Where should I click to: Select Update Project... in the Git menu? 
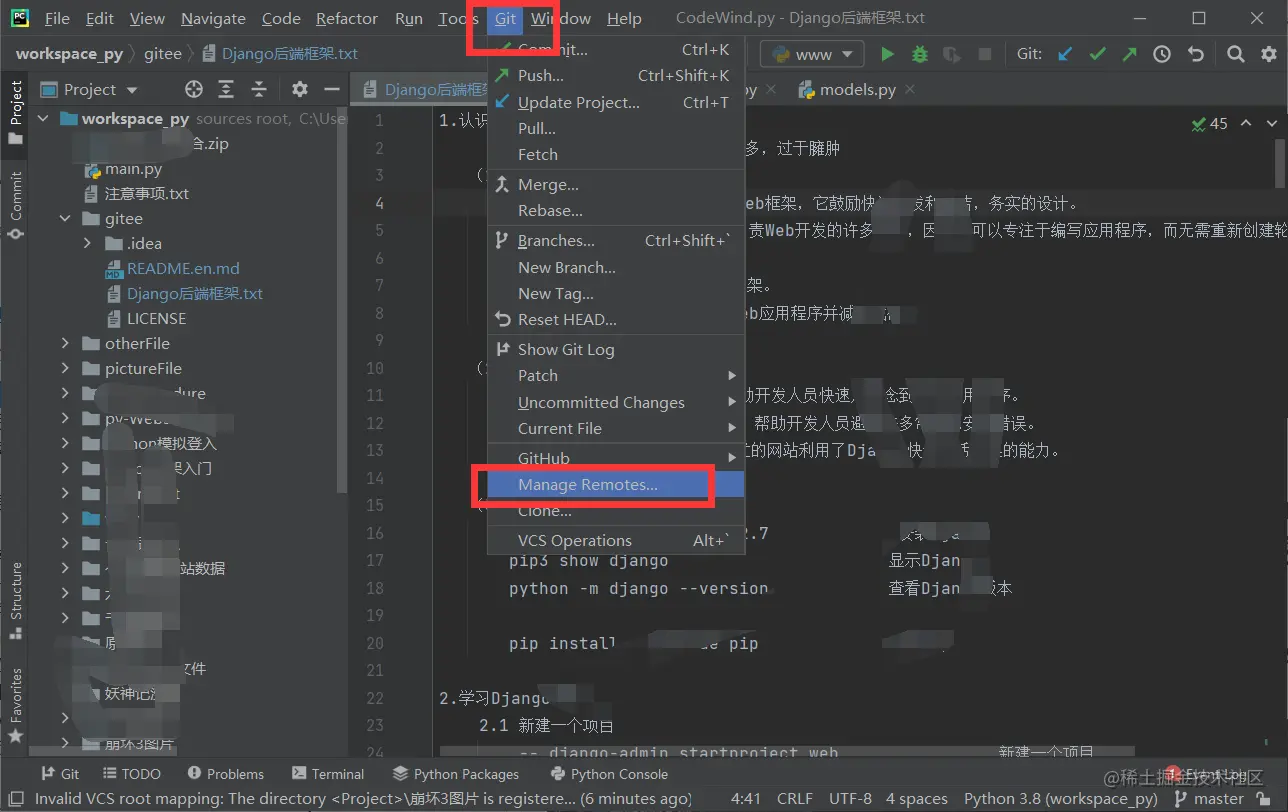point(616,102)
